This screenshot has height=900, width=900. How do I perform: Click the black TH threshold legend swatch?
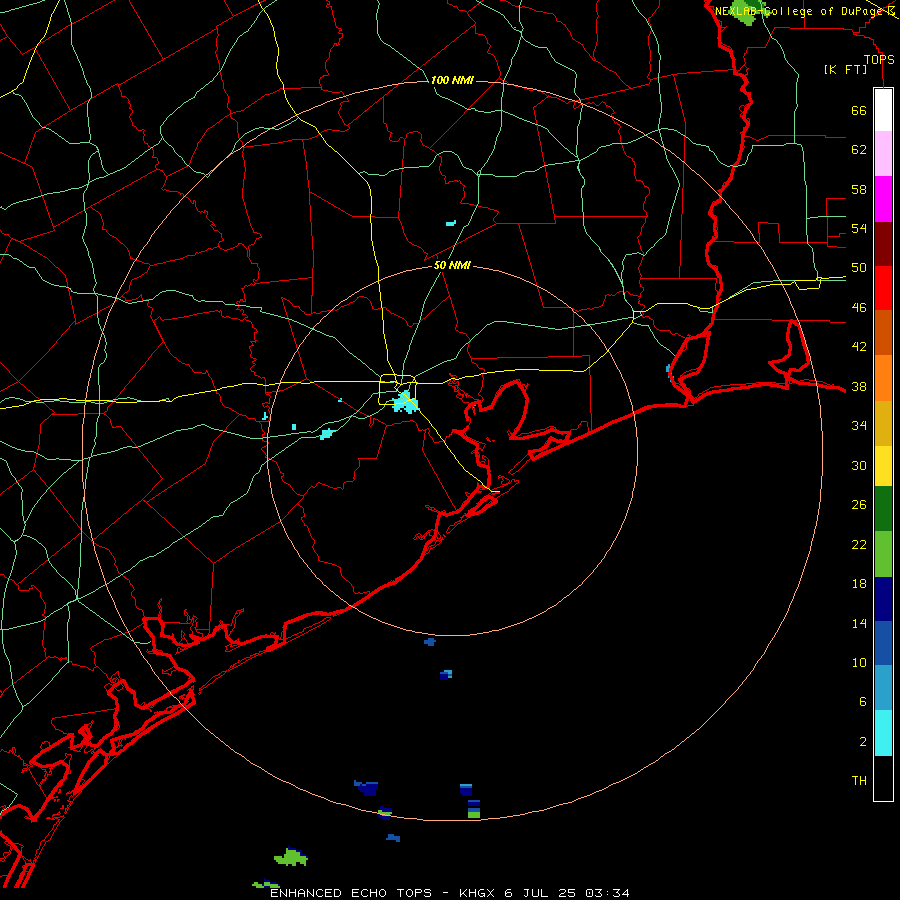883,778
